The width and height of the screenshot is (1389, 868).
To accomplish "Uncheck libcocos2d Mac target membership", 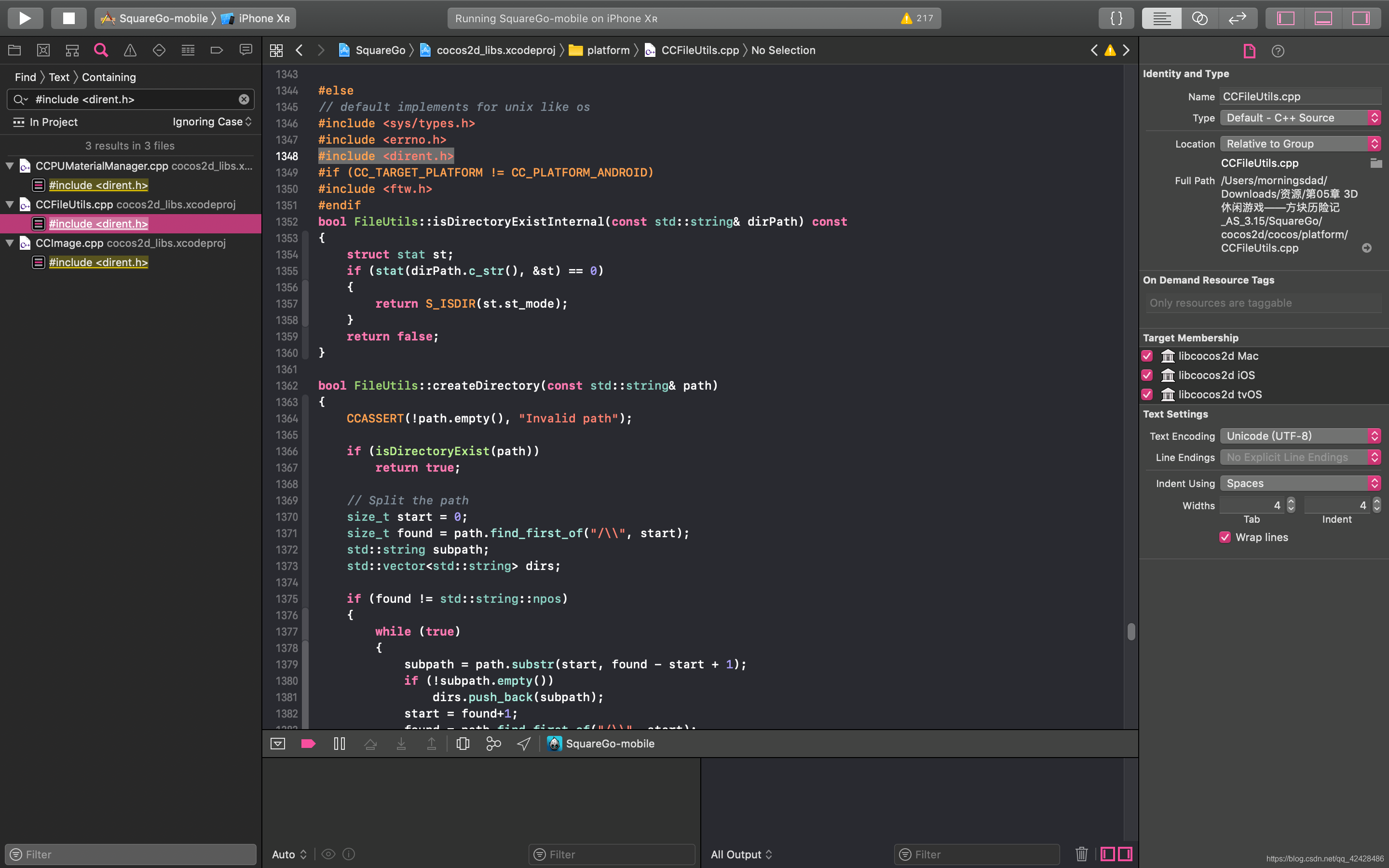I will (1147, 356).
